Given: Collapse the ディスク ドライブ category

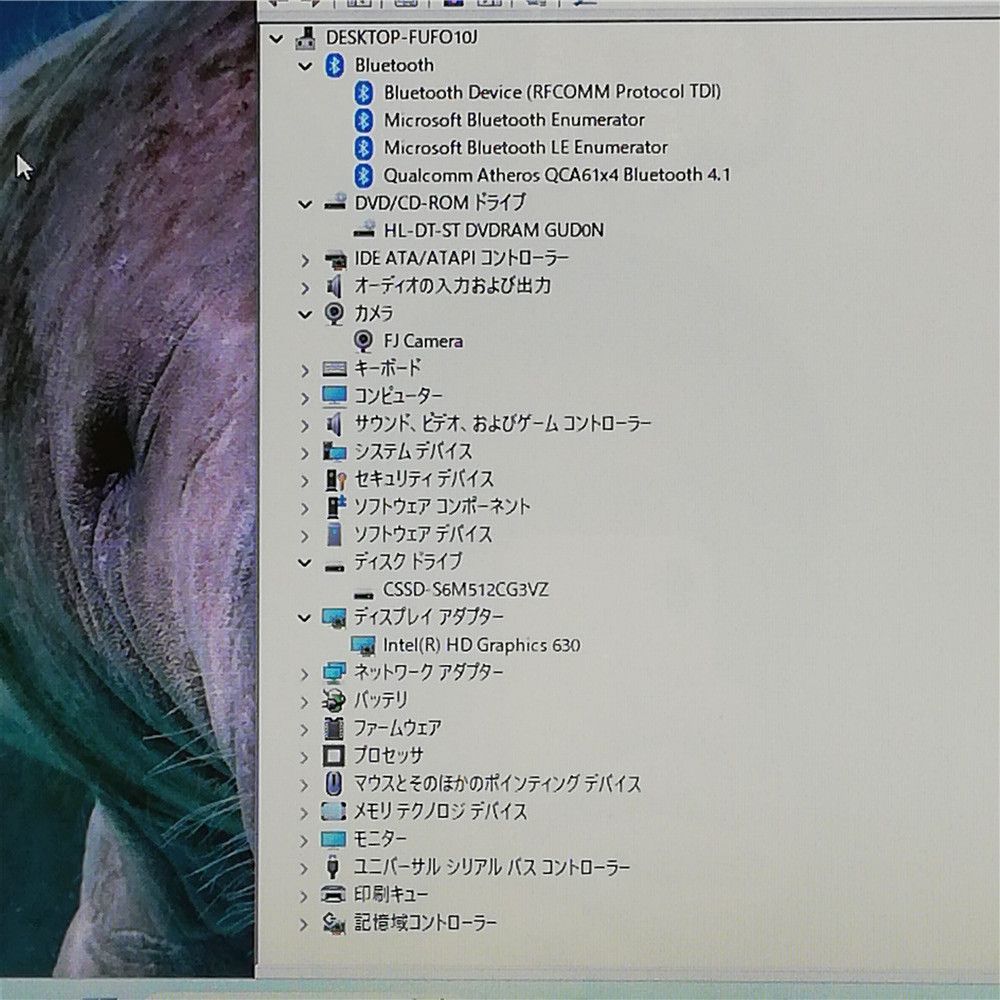Looking at the screenshot, I should coord(305,563).
